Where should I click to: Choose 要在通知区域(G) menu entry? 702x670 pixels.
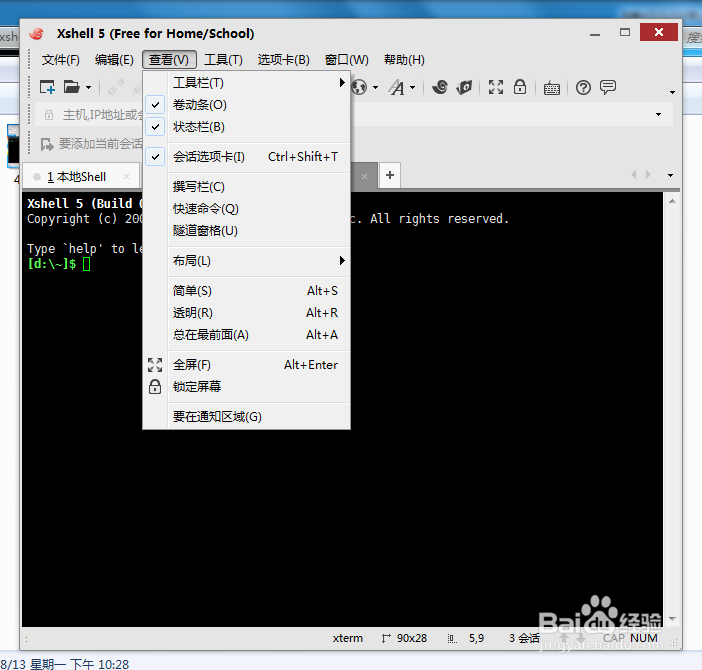[x=247, y=417]
